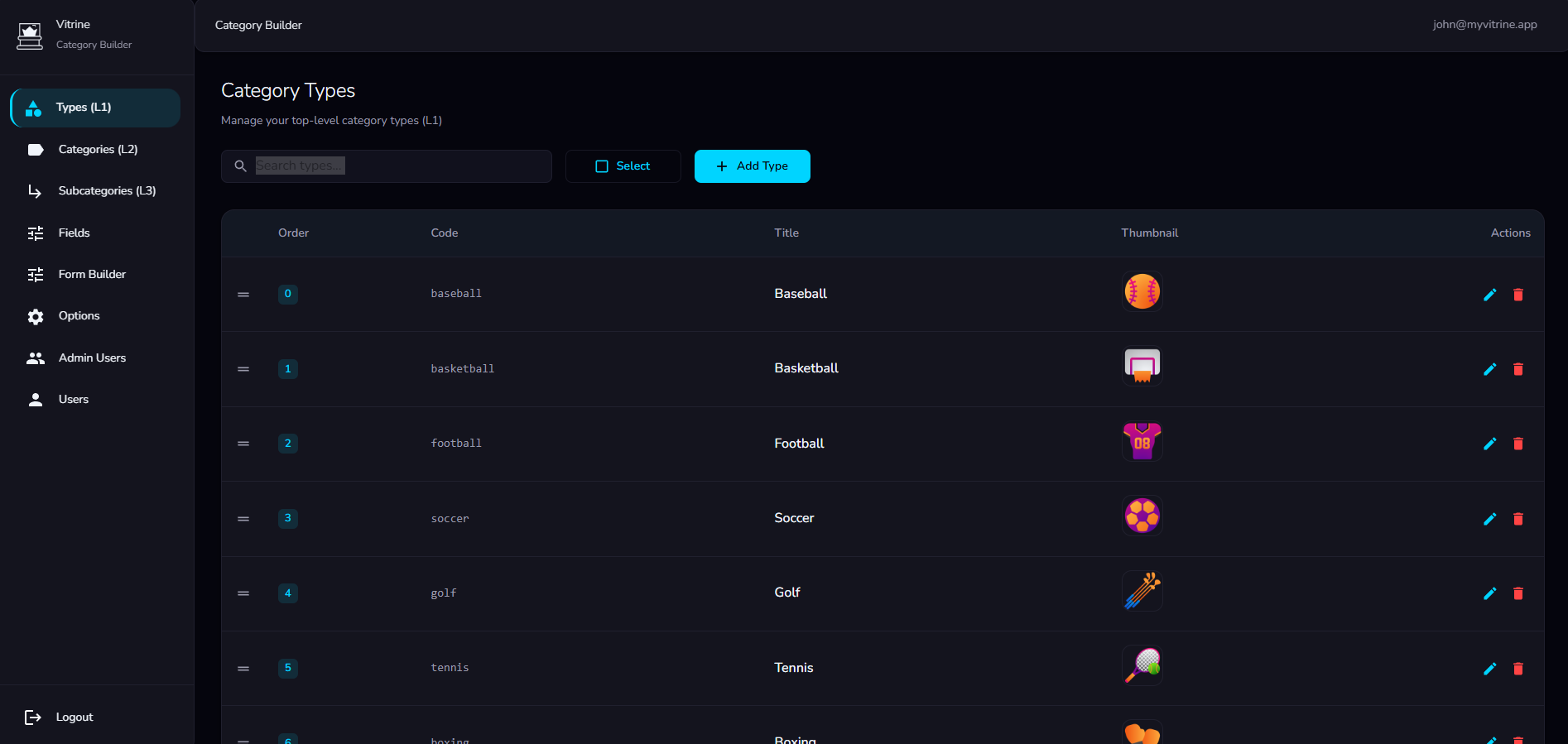Click the edit pencil for Baseball
The width and height of the screenshot is (1568, 744).
point(1489,295)
